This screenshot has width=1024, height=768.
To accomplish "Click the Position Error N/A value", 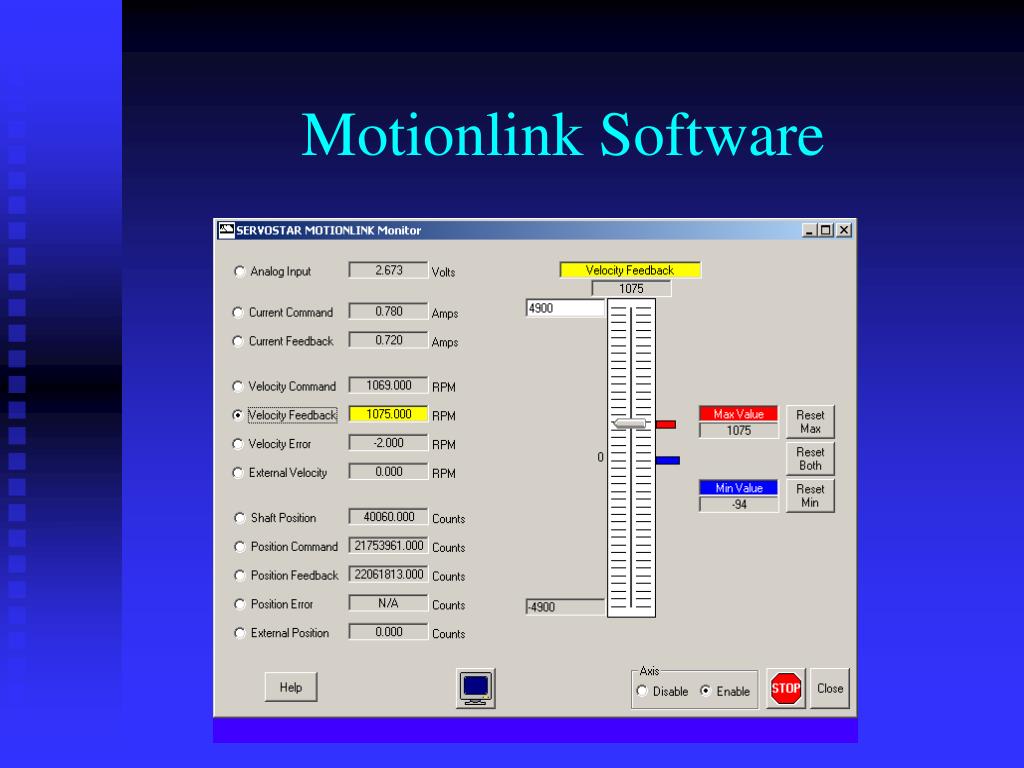I will point(389,603).
